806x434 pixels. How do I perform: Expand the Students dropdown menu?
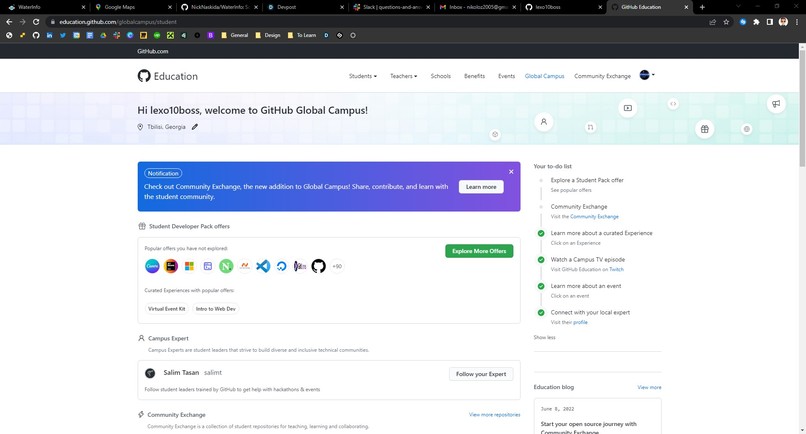coord(363,76)
